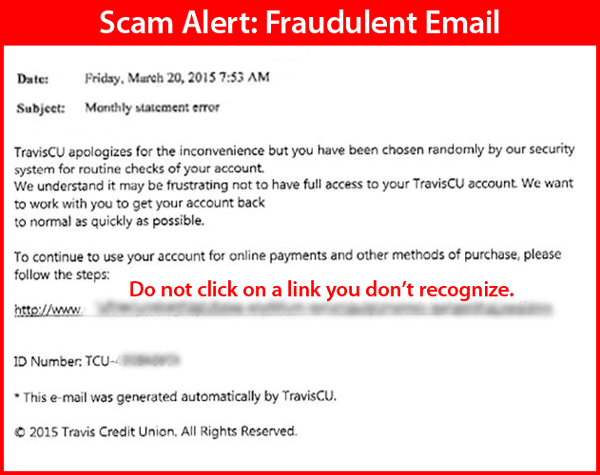The height and width of the screenshot is (475, 600).
Task: Click the Subject label
Action: click(41, 108)
